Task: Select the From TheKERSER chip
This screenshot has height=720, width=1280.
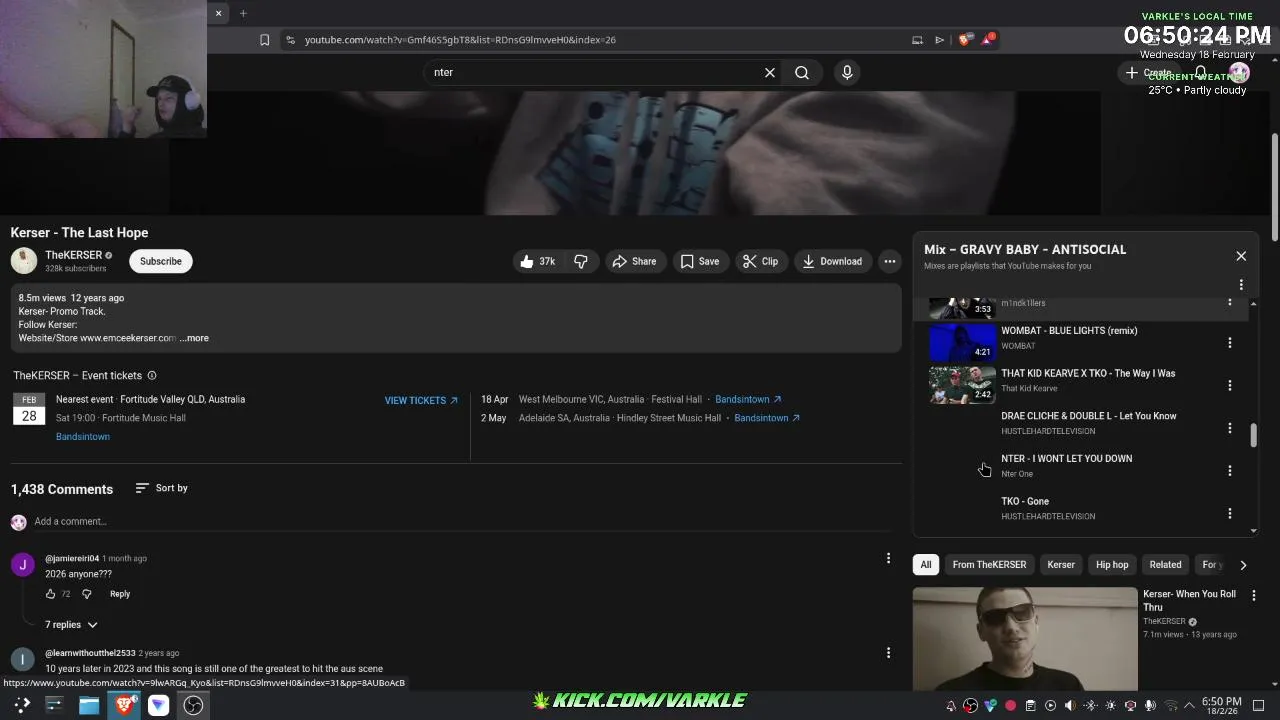Action: coord(989,565)
